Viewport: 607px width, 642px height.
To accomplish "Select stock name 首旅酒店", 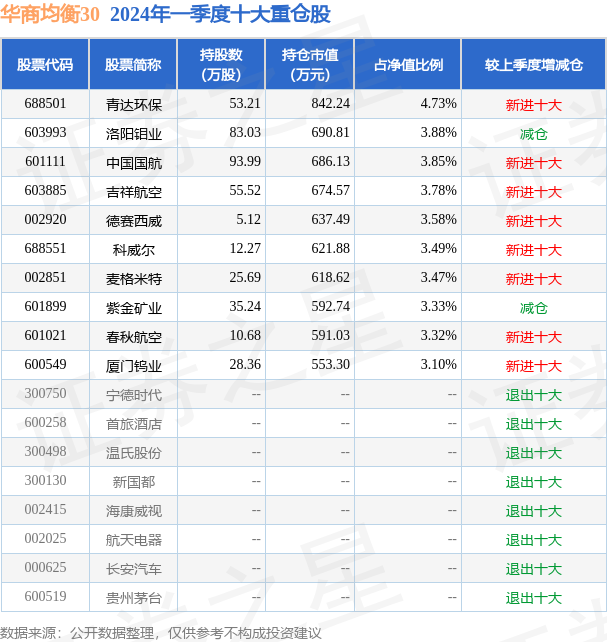I will 134,425.
